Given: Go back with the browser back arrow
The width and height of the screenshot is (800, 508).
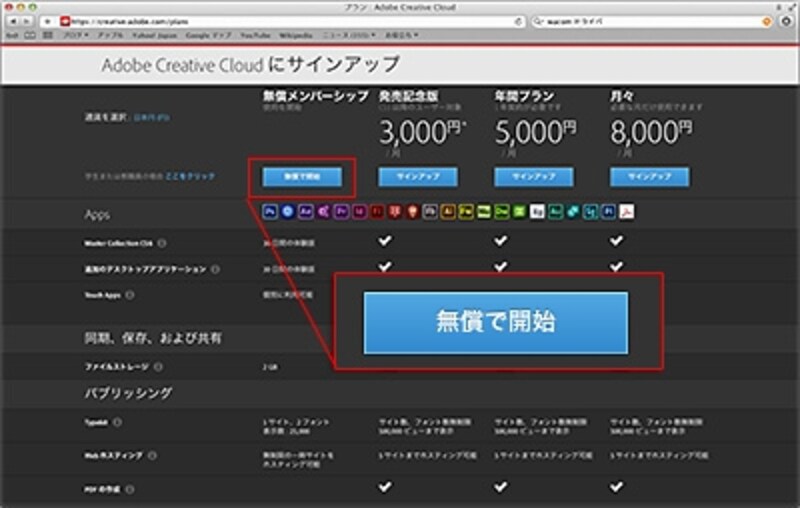Looking at the screenshot, I should point(13,21).
